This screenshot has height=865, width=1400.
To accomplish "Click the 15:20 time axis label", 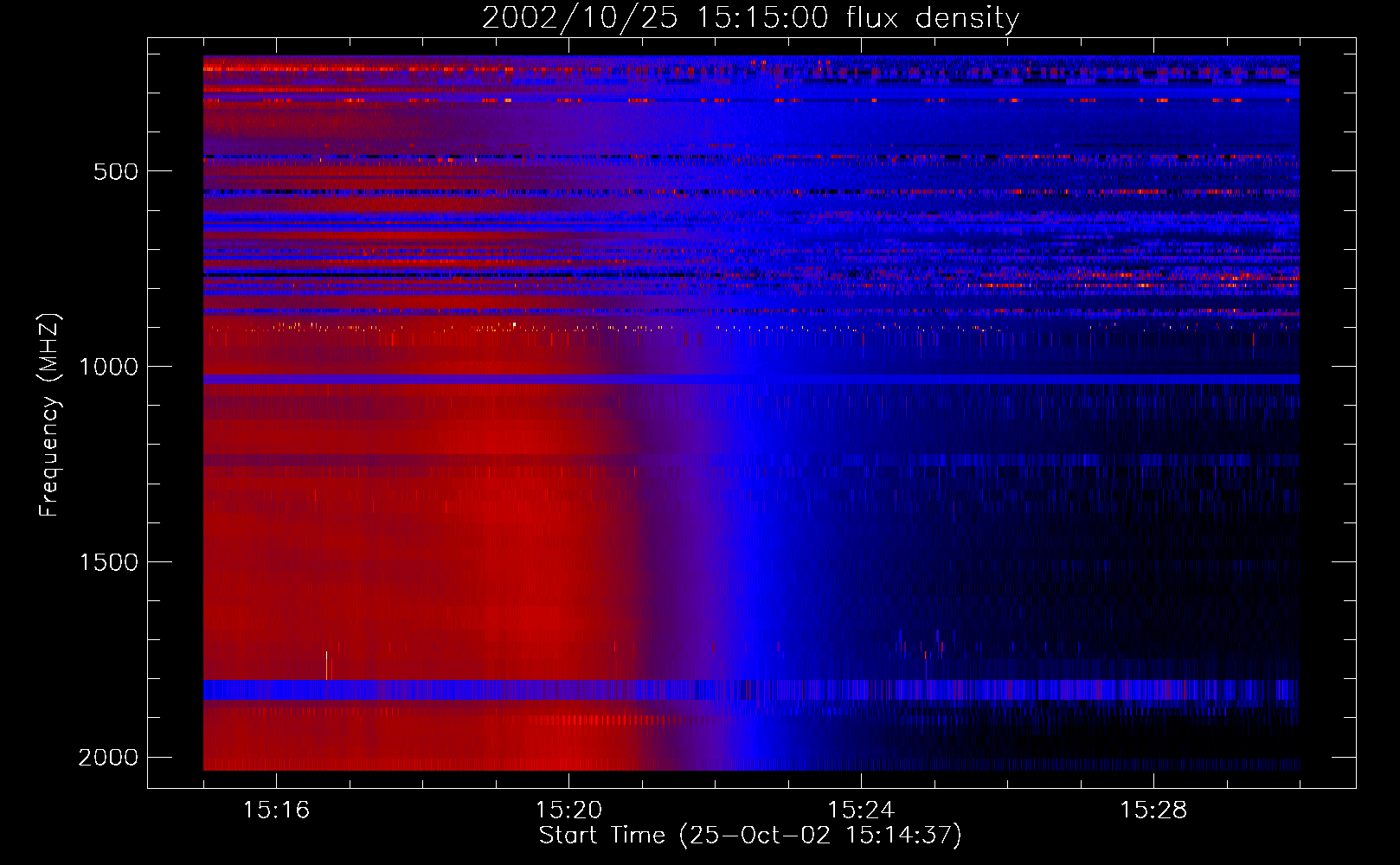I will [x=568, y=810].
